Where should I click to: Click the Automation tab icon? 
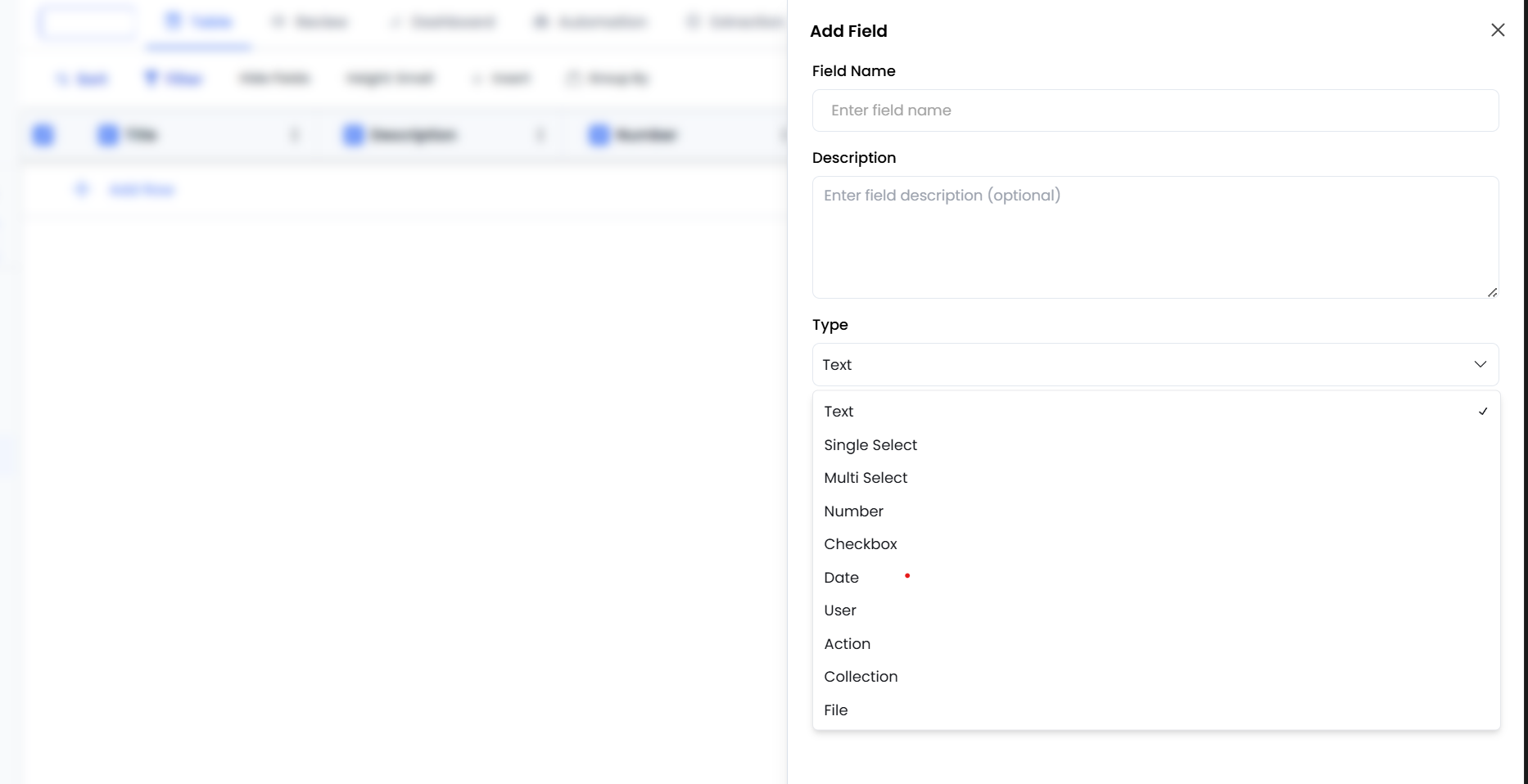click(539, 20)
